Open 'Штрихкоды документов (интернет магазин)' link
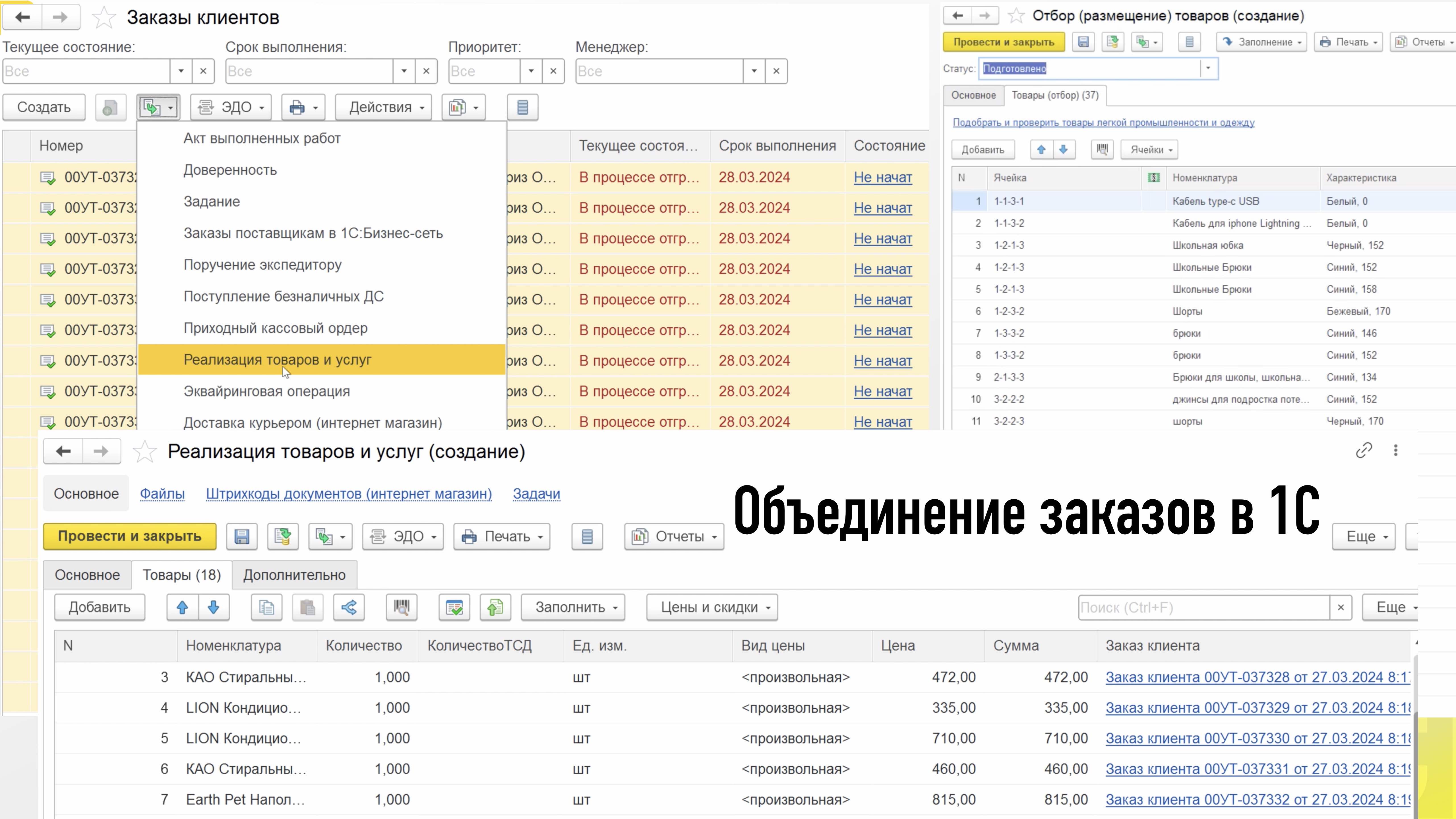This screenshot has height=819, width=1456. coord(349,493)
